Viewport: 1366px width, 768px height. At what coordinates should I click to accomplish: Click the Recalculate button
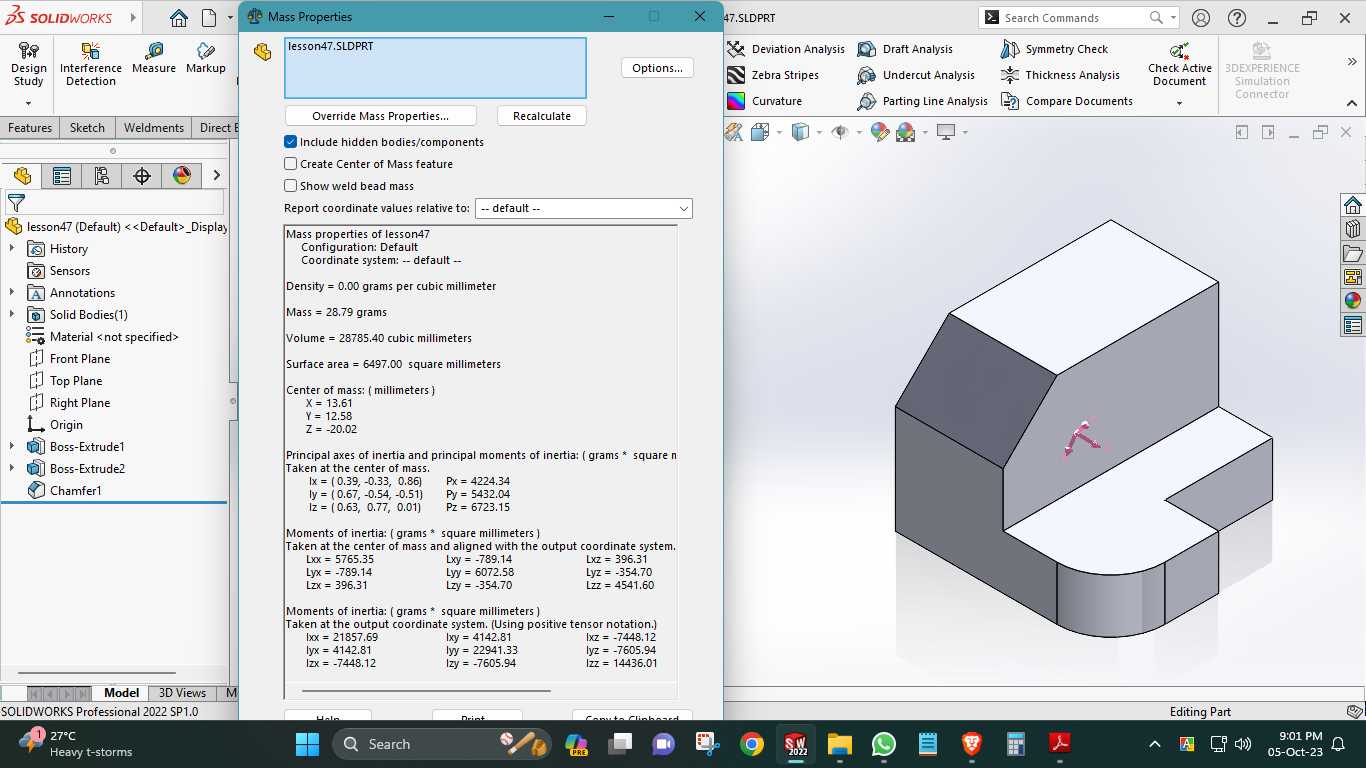[542, 116]
